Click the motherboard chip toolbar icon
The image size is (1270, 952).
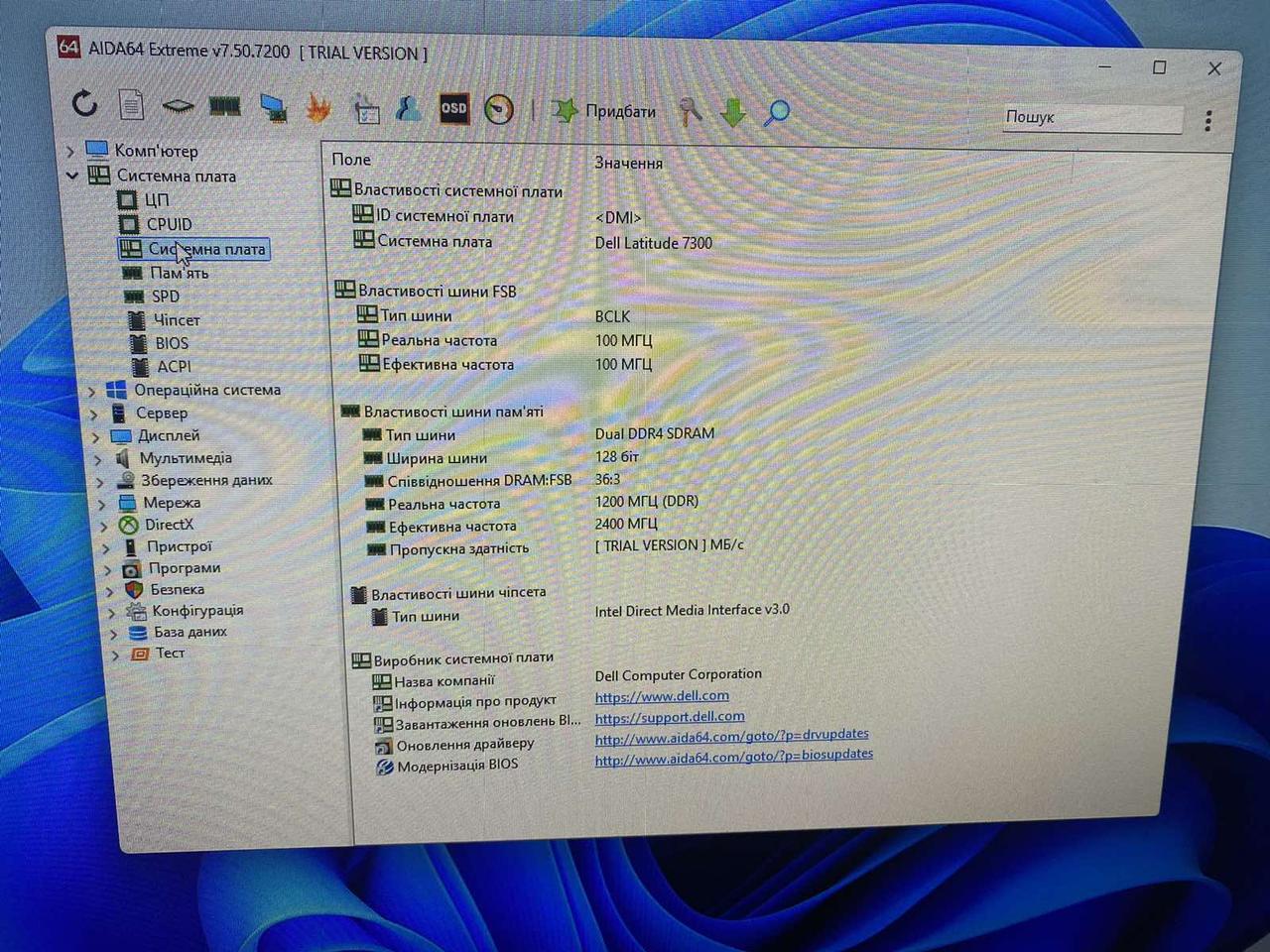178,105
